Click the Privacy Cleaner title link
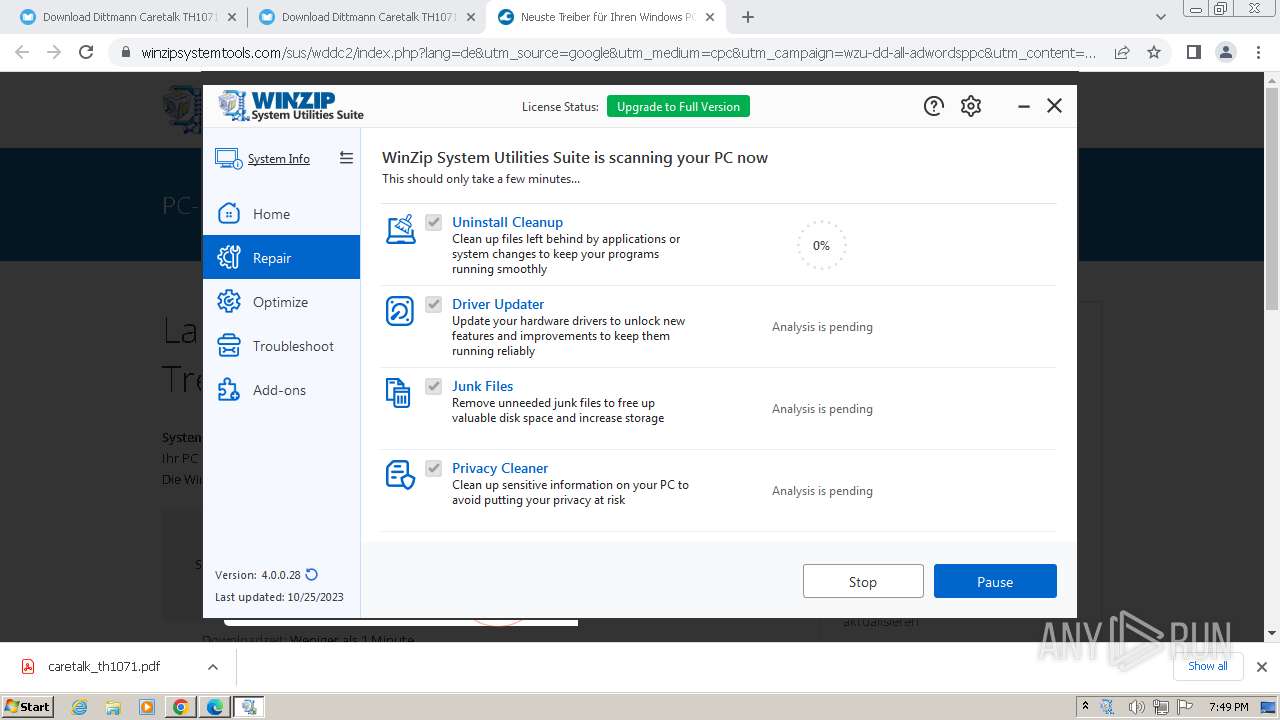This screenshot has height=720, width=1280. click(x=500, y=468)
